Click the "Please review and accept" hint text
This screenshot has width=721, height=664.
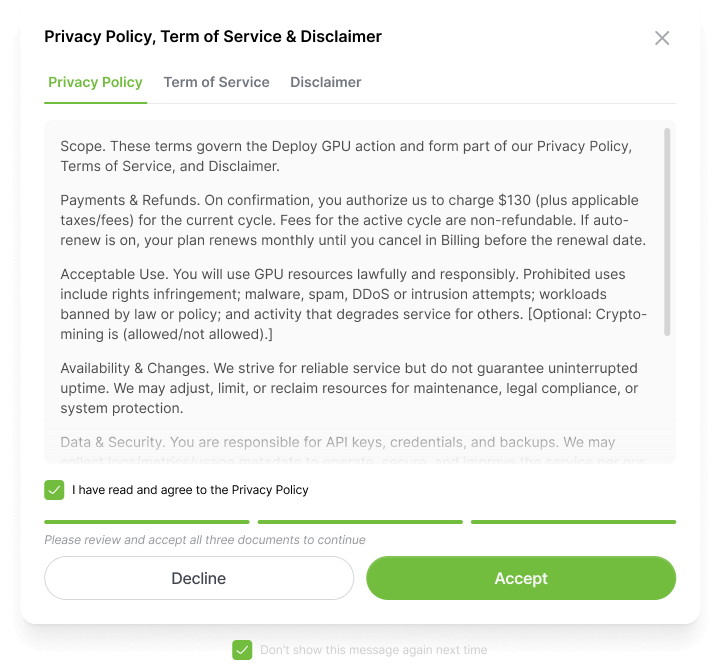(x=205, y=540)
